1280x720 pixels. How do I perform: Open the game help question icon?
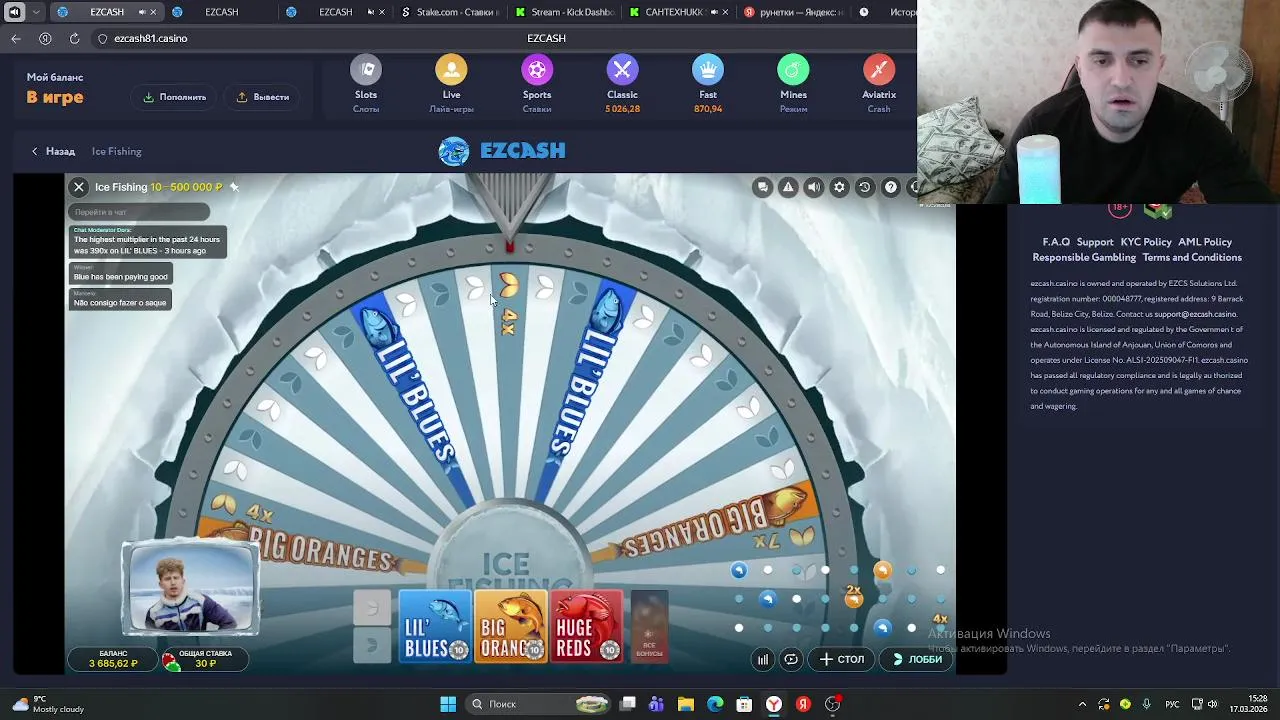pos(890,187)
